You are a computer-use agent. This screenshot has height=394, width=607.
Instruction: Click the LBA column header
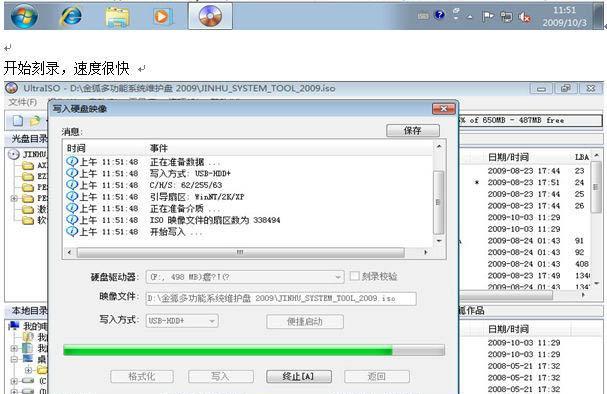click(x=581, y=157)
